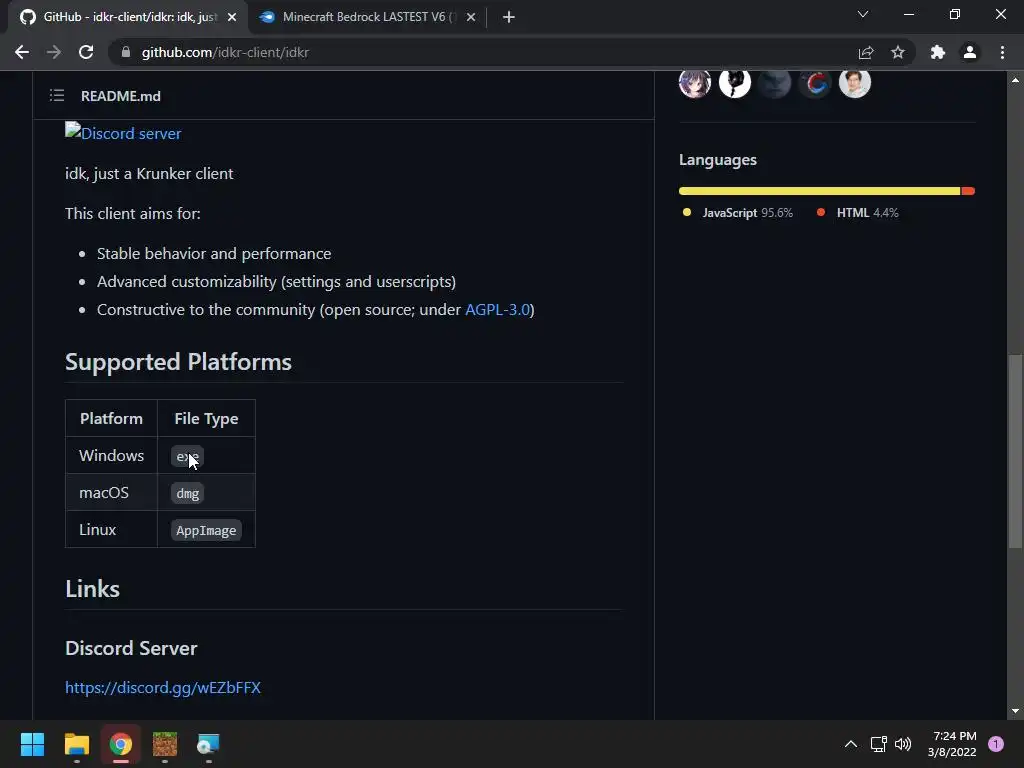Click the scrollbar down arrow
The width and height of the screenshot is (1024, 768).
[1015, 711]
